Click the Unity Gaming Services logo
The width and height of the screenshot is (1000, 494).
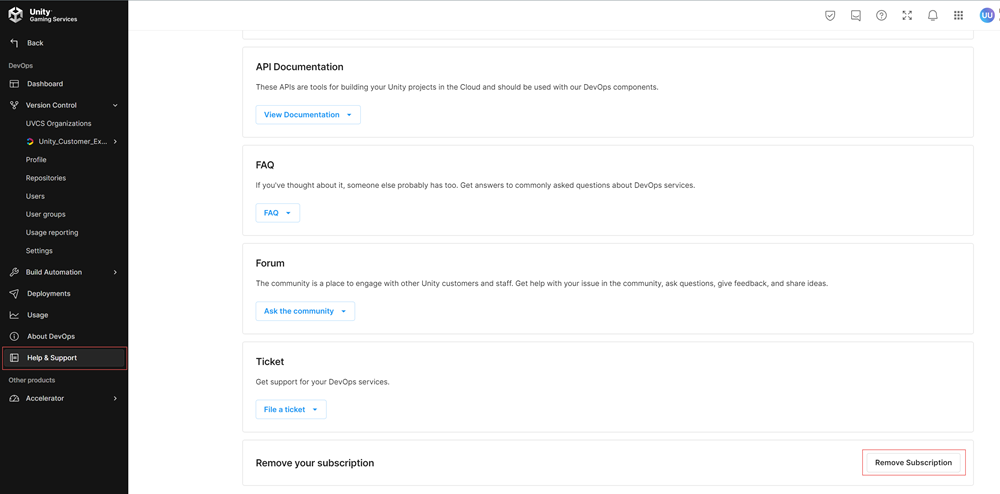click(x=44, y=15)
